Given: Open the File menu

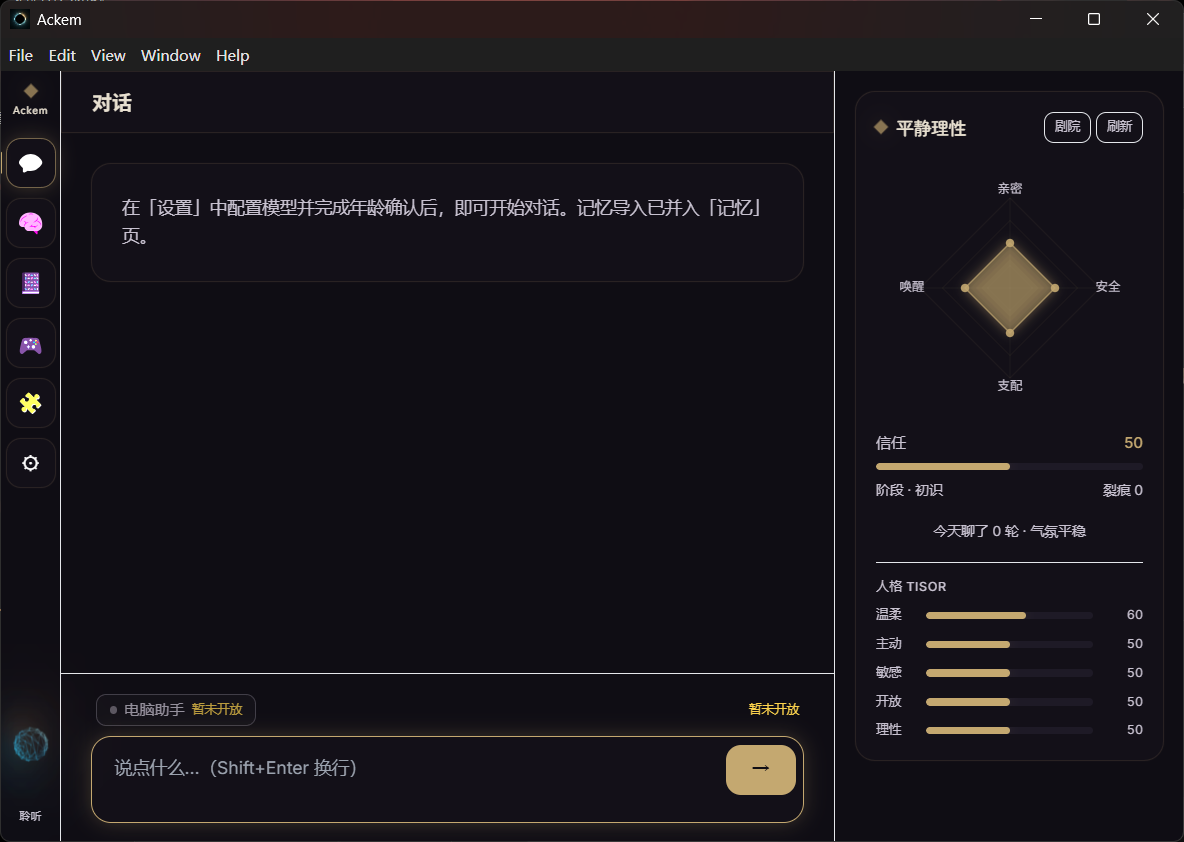Looking at the screenshot, I should tap(20, 55).
